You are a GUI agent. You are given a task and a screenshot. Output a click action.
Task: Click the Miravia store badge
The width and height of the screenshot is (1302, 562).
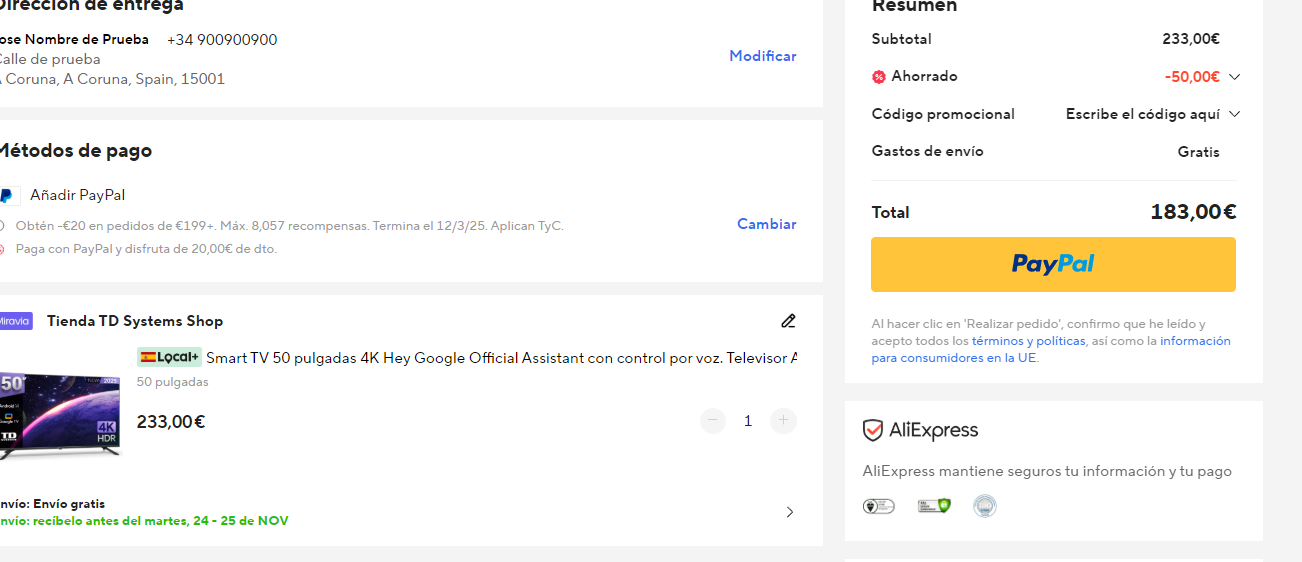coord(15,321)
